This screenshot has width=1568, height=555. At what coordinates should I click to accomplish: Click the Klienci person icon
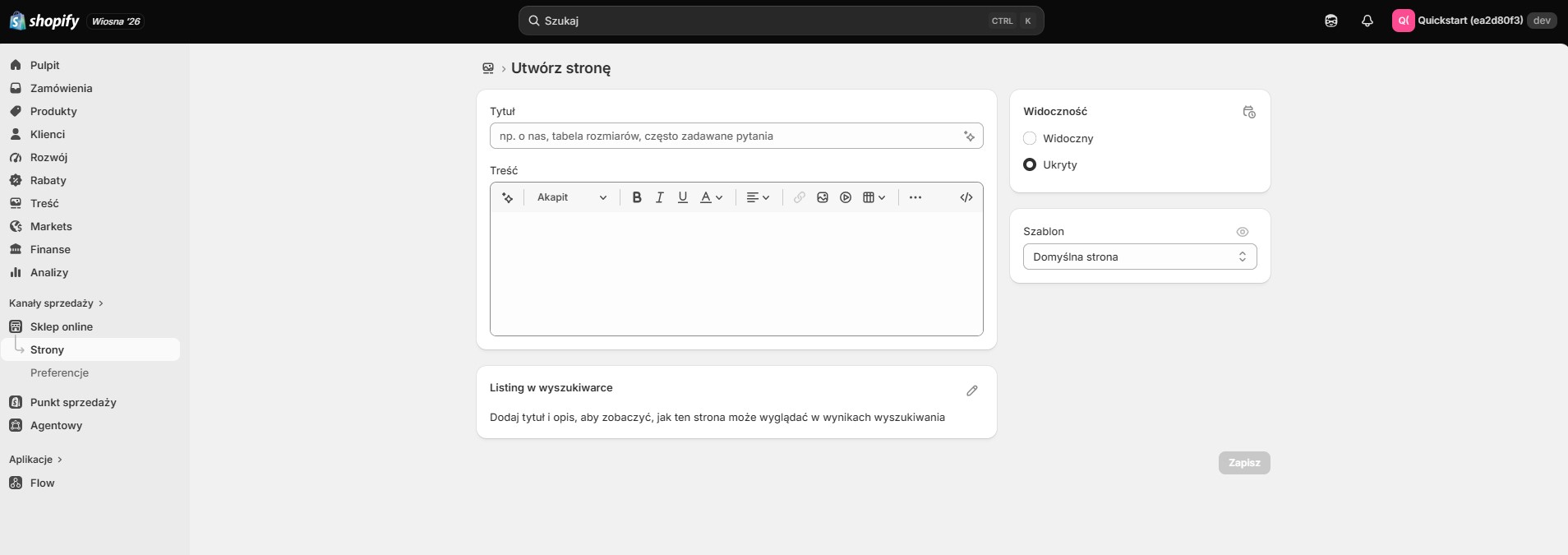[x=16, y=134]
